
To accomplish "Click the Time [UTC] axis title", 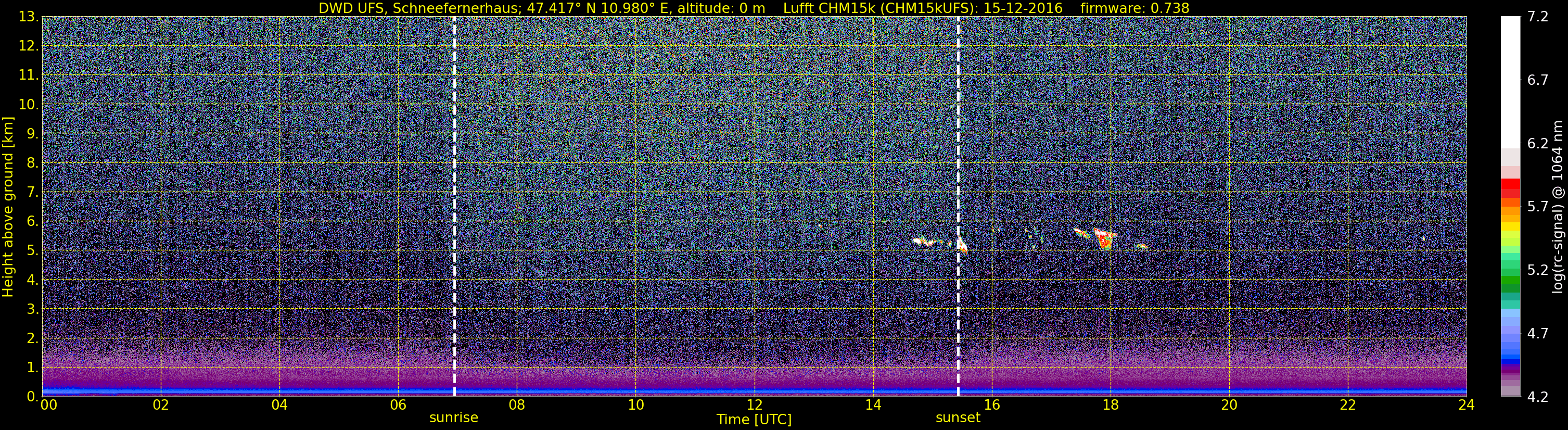I will (x=754, y=420).
